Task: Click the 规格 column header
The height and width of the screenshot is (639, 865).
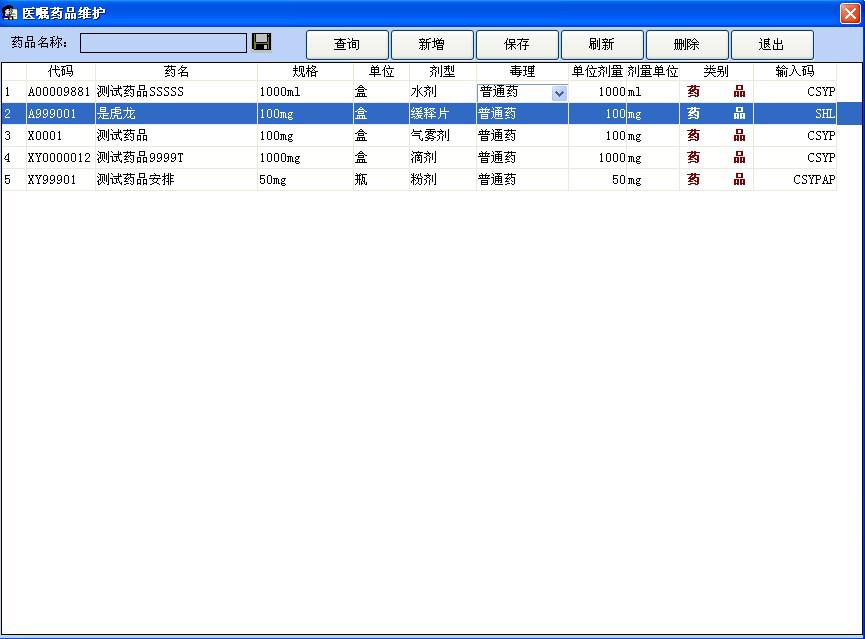Action: point(305,72)
